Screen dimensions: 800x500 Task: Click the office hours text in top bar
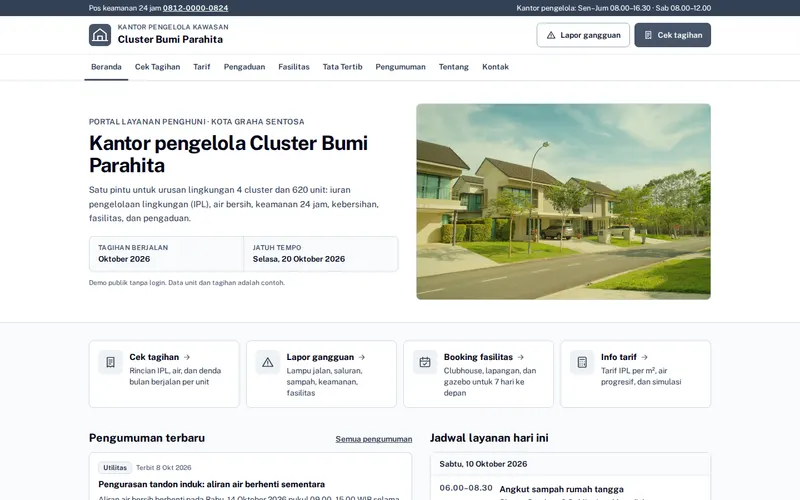[613, 8]
